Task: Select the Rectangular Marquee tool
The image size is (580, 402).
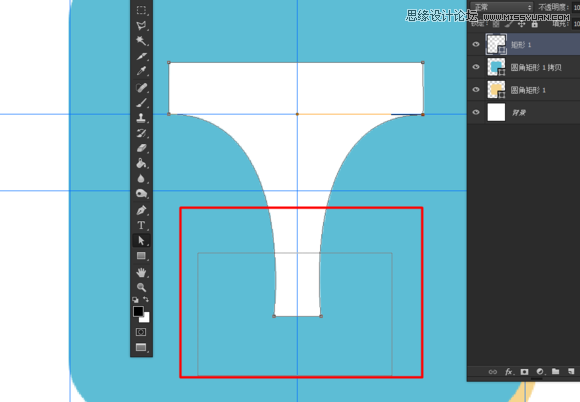Action: pyautogui.click(x=141, y=10)
